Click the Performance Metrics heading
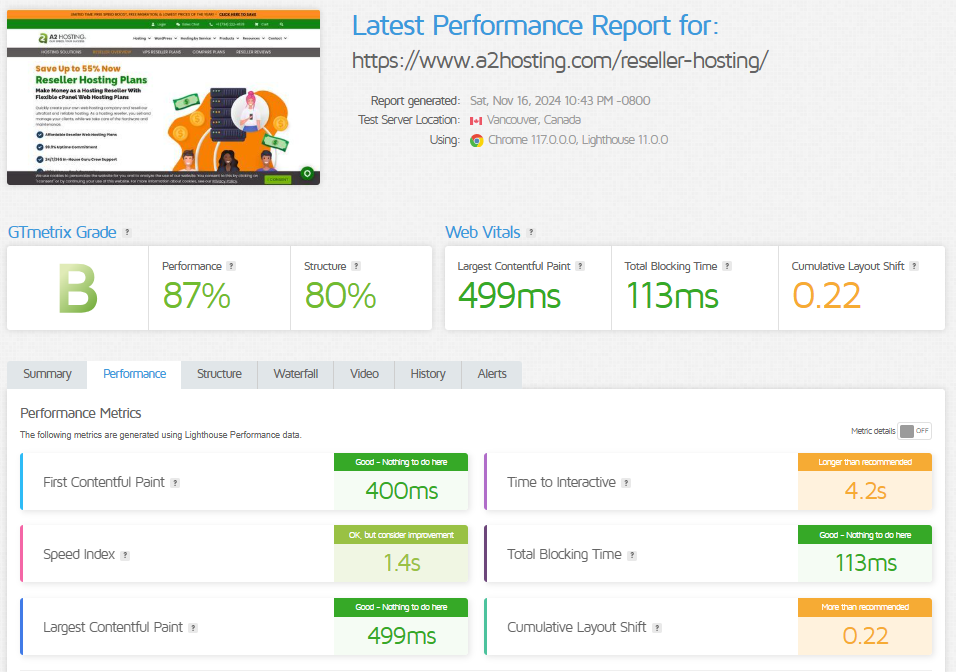956x672 pixels. coord(80,413)
